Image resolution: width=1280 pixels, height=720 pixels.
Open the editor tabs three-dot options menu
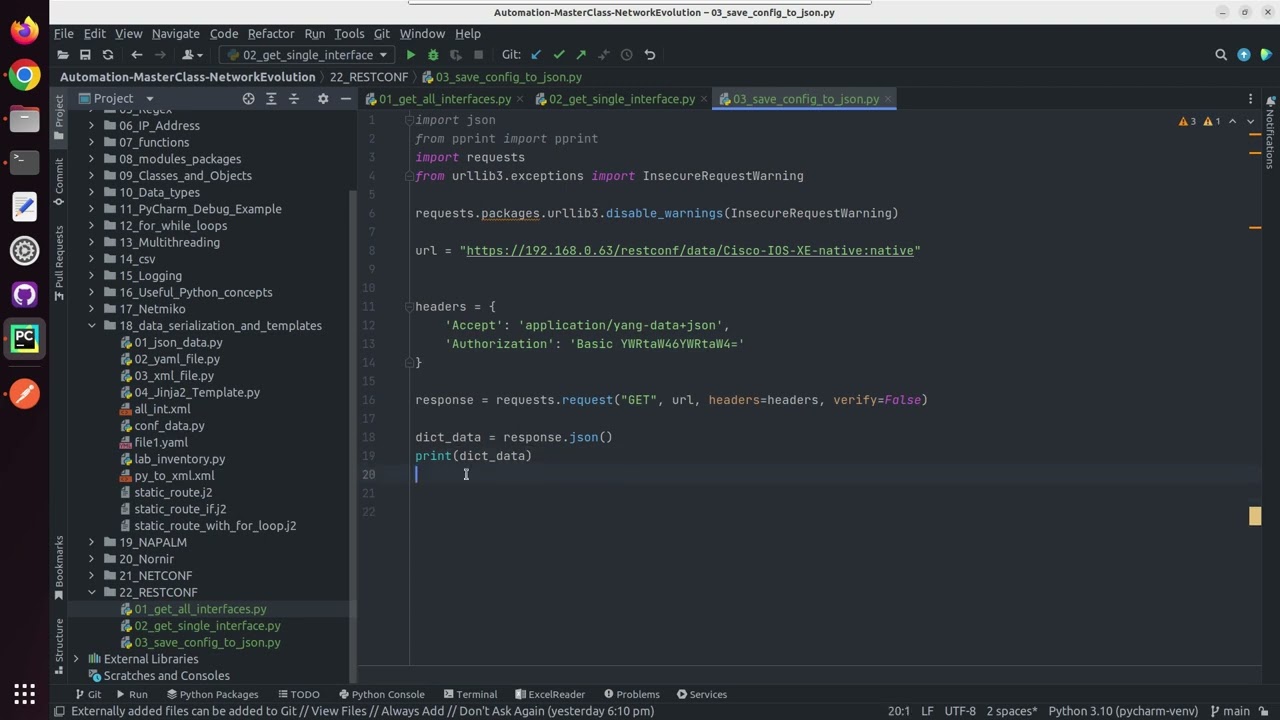pos(1250,99)
